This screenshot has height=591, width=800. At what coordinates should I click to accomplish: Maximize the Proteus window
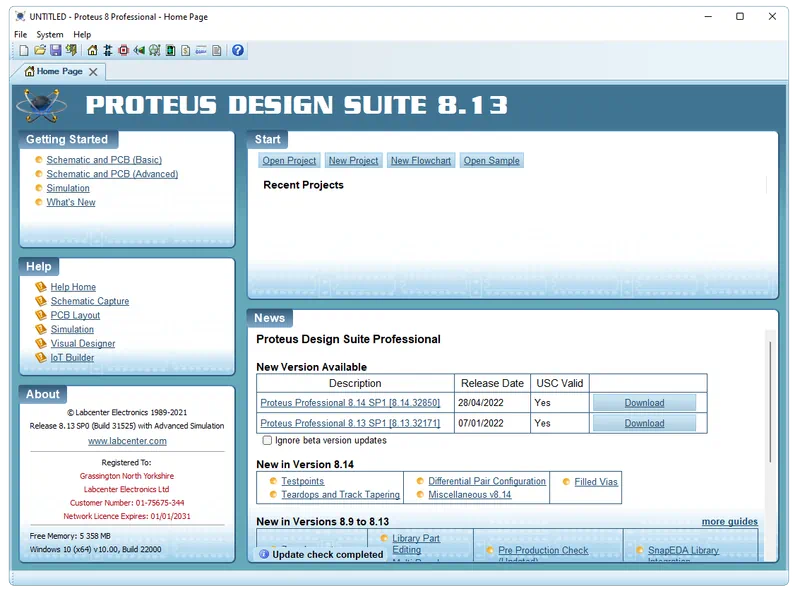(740, 16)
